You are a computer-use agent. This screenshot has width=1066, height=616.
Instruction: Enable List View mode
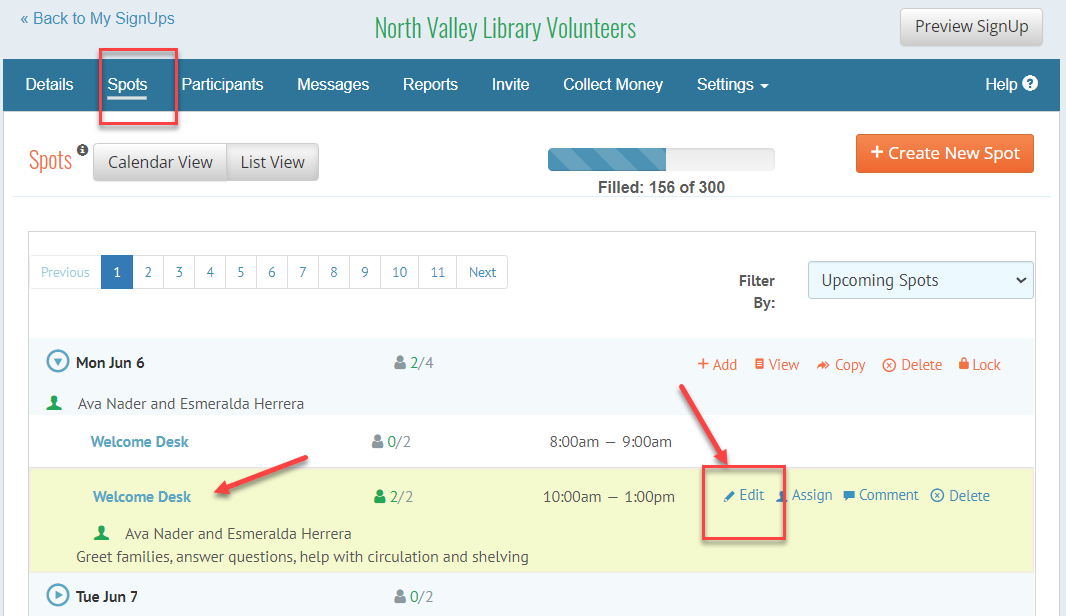click(272, 161)
